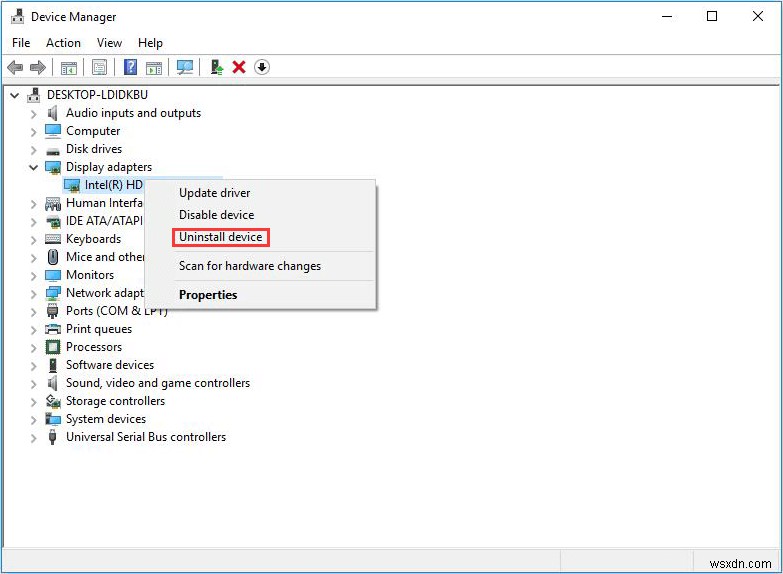
Task: Toggle show/hide action pane toolbar icon
Action: click(x=154, y=67)
